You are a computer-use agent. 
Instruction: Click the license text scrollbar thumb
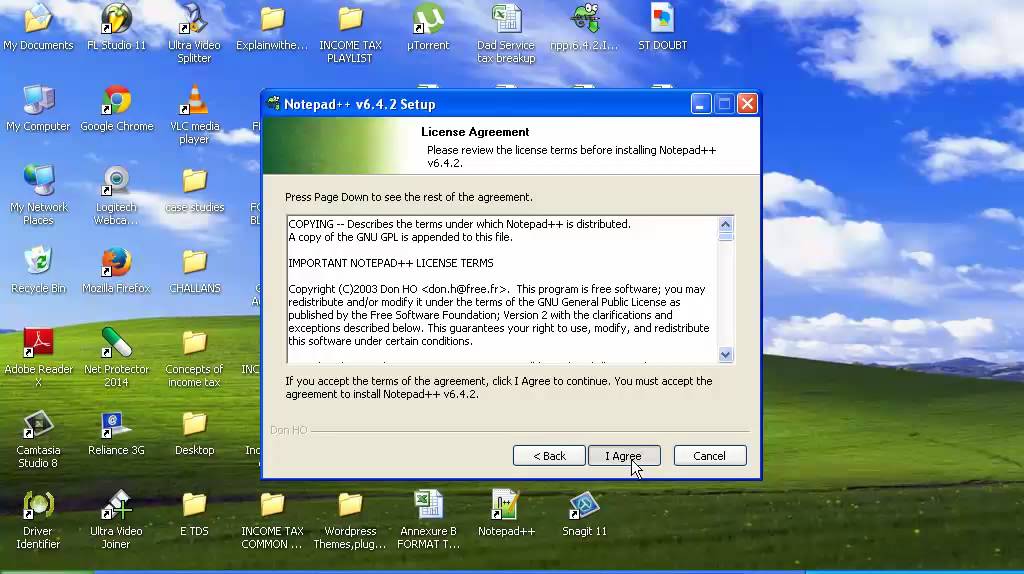tap(725, 236)
